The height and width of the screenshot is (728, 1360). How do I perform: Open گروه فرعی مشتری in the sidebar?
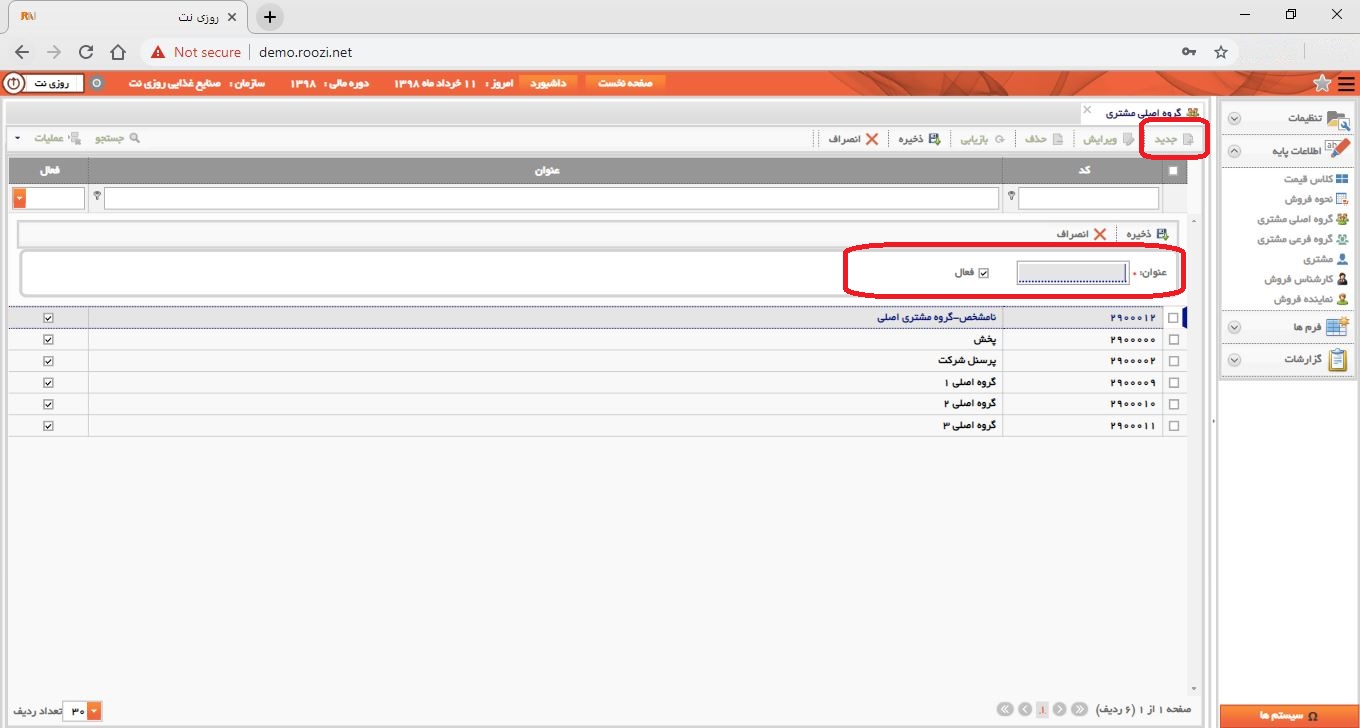coord(1302,239)
